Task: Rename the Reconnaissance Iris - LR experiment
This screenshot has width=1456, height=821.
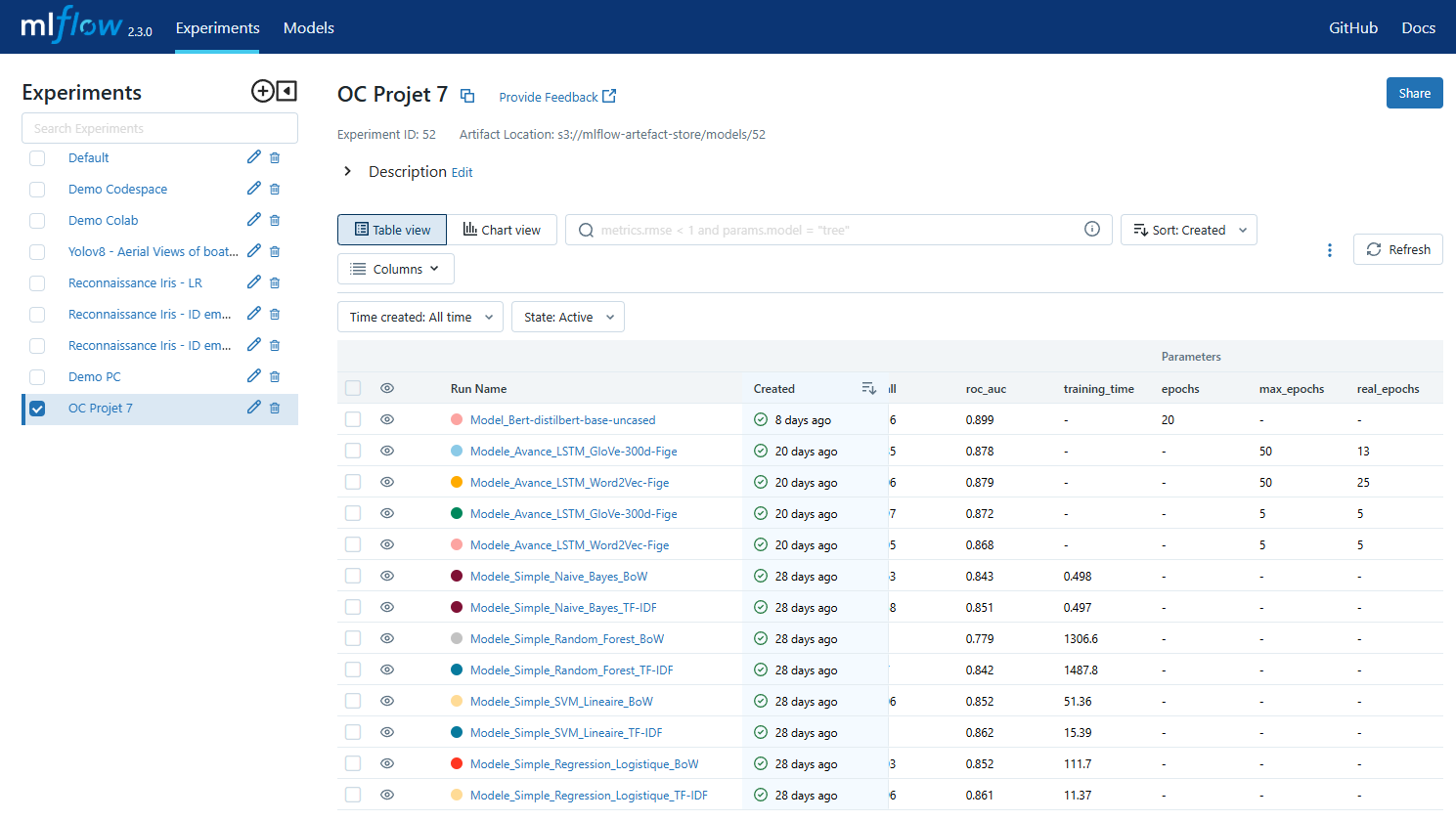Action: tap(254, 282)
